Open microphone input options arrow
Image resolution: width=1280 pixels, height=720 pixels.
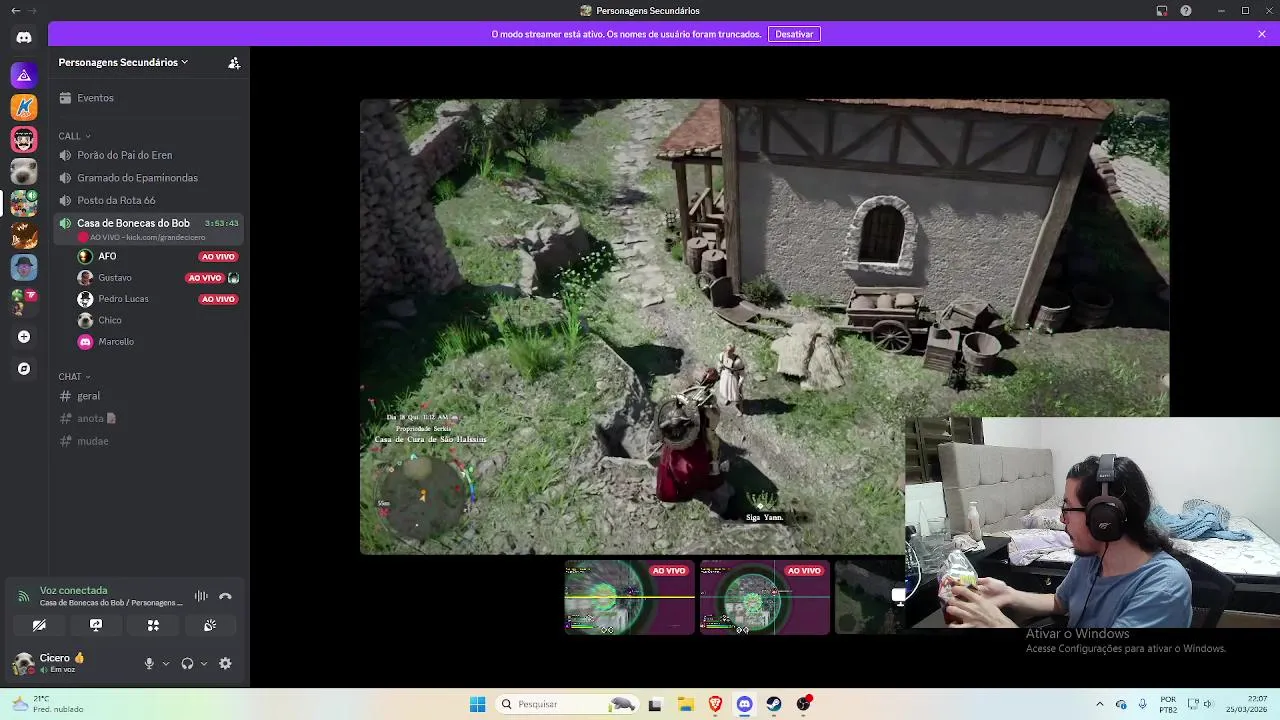[166, 663]
